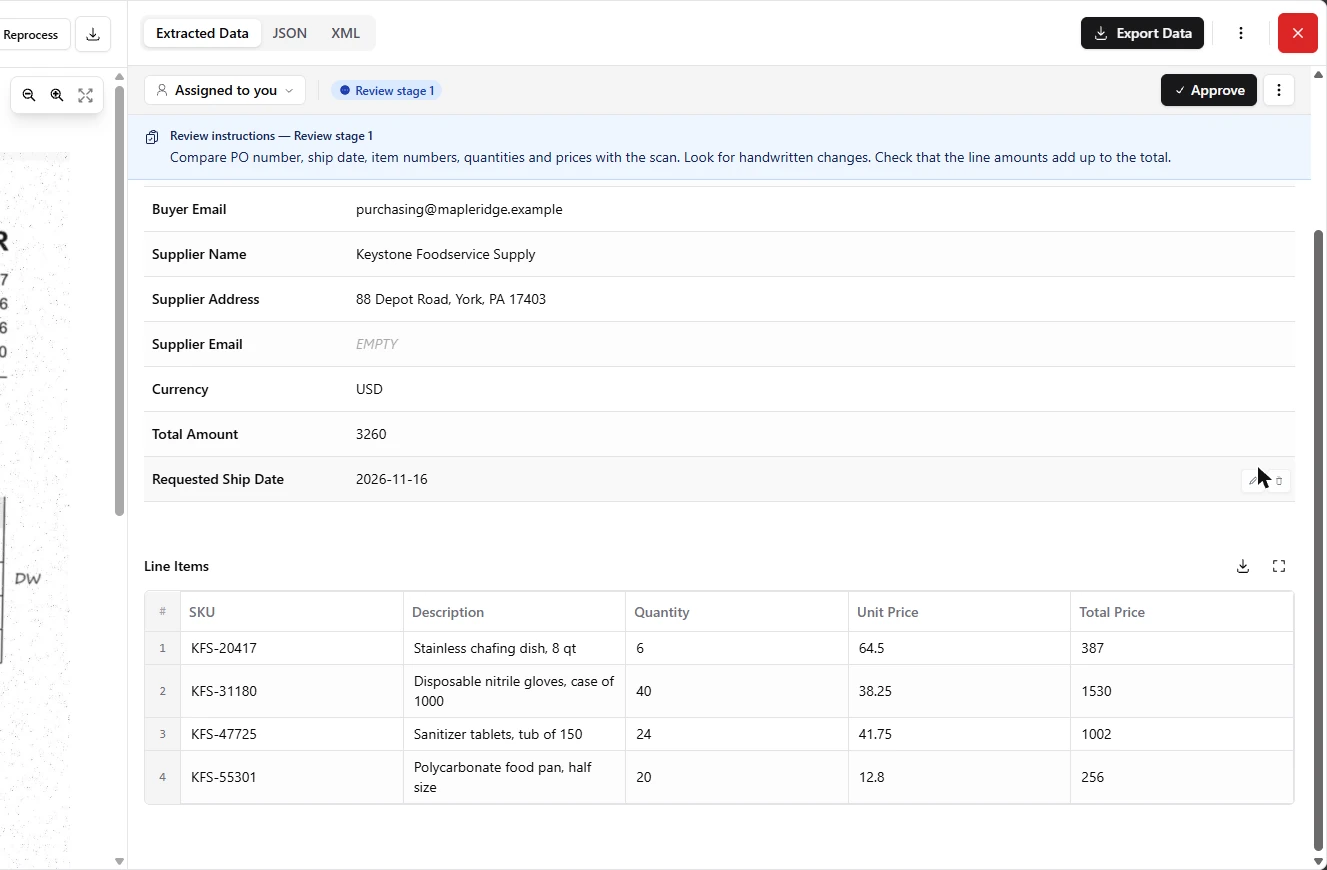Zoom in on the document scan
Viewport: 1327px width, 870px height.
coord(57,95)
